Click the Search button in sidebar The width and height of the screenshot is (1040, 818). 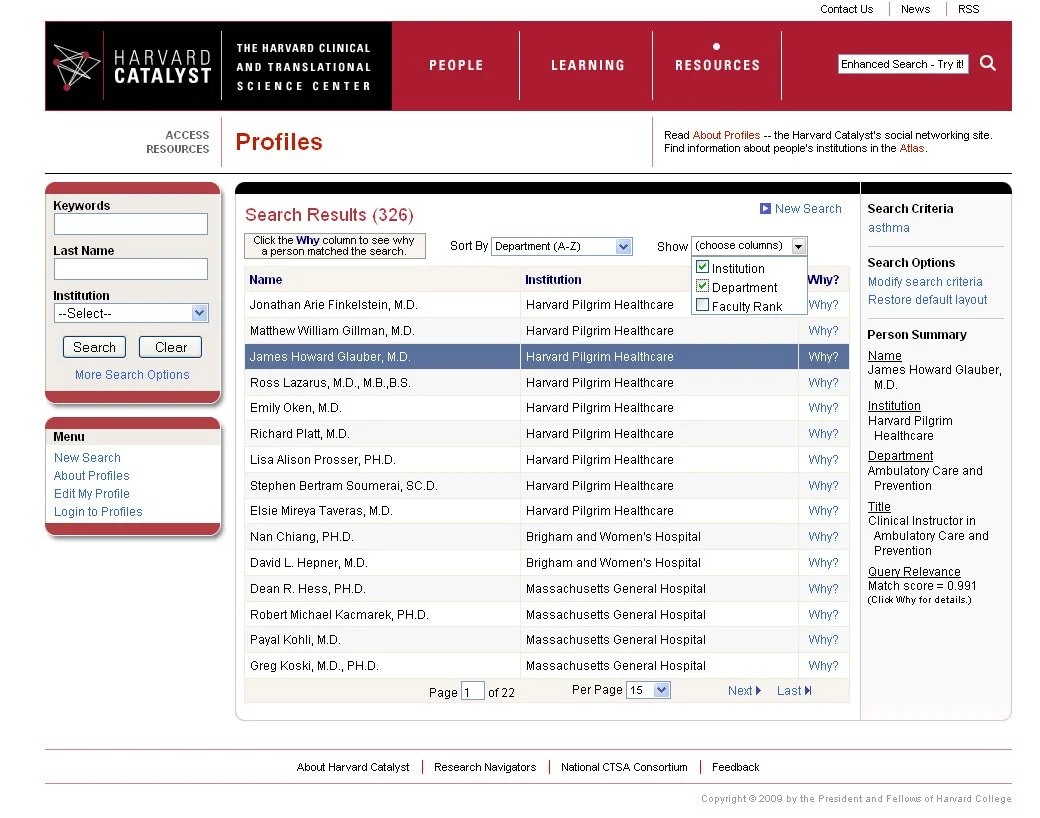click(94, 347)
